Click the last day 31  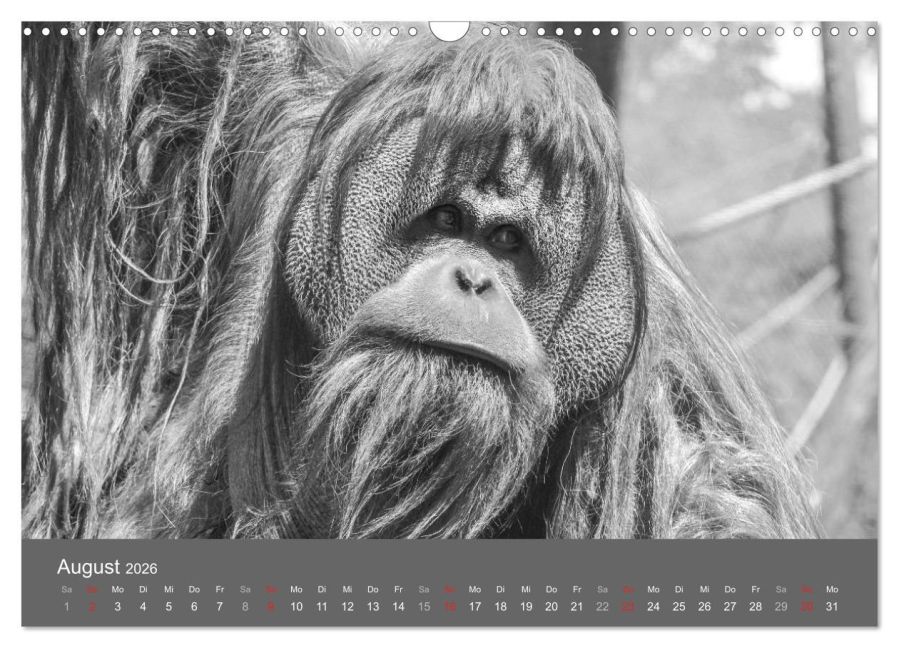(832, 607)
